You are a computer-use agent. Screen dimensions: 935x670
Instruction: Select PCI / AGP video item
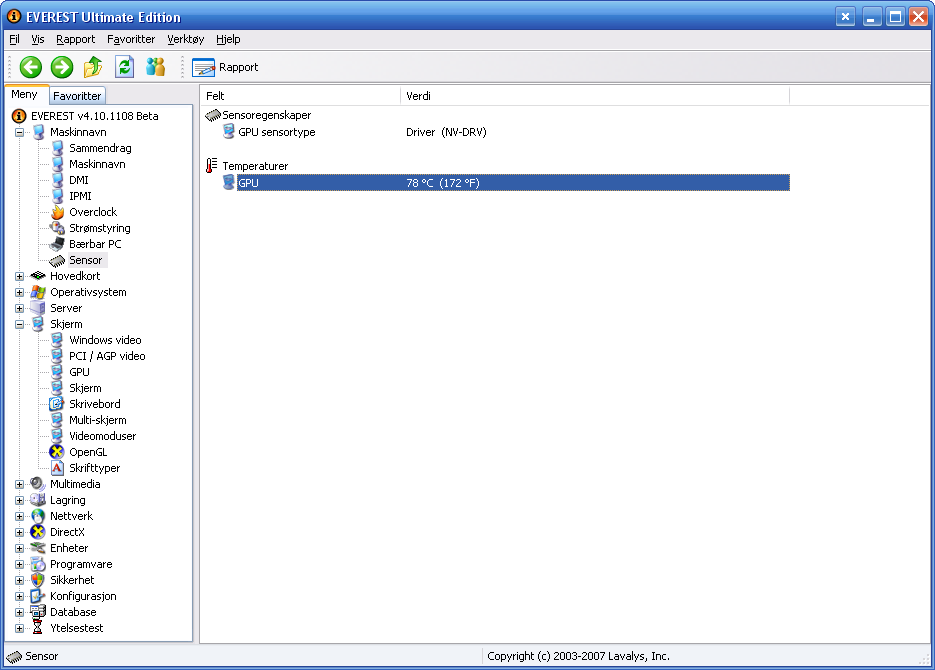point(107,356)
